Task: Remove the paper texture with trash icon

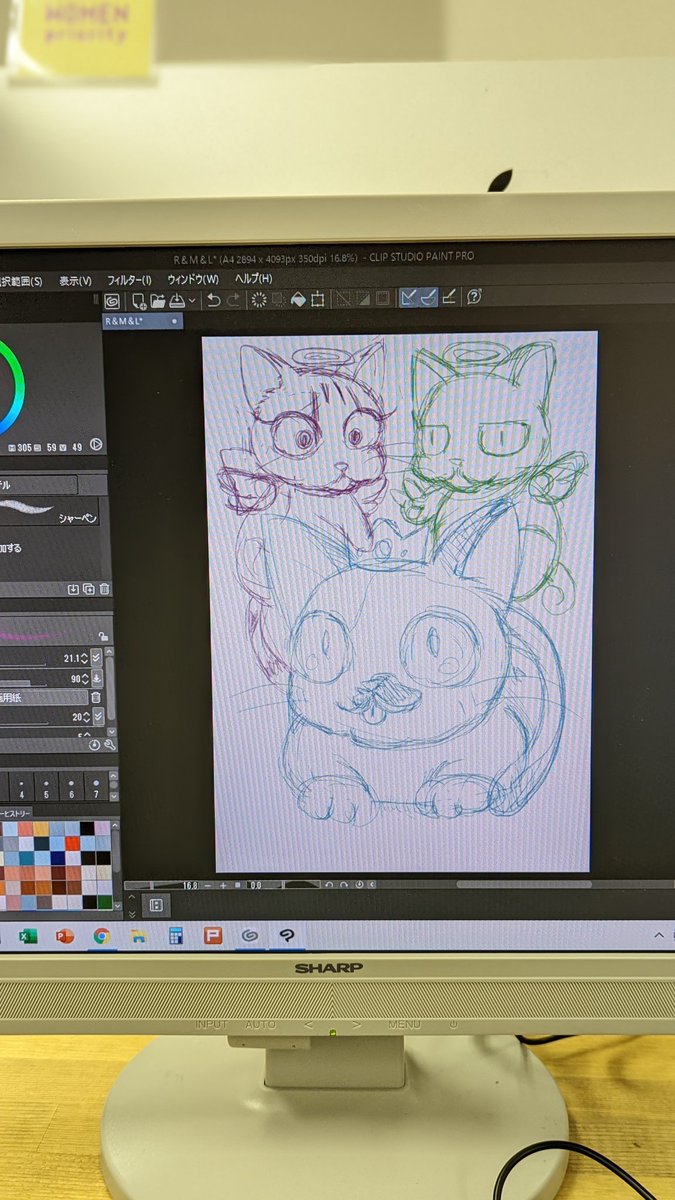Action: click(x=96, y=697)
